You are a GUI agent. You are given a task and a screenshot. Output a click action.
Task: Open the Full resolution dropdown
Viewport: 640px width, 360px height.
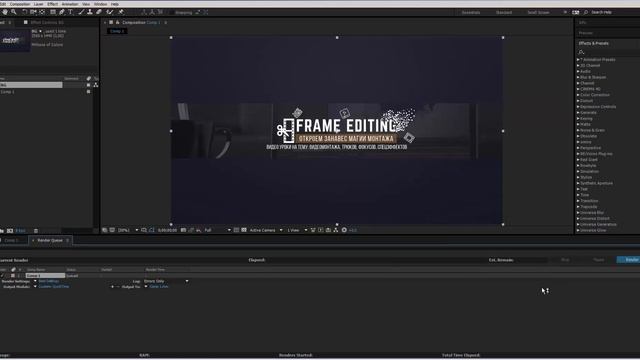(218, 231)
